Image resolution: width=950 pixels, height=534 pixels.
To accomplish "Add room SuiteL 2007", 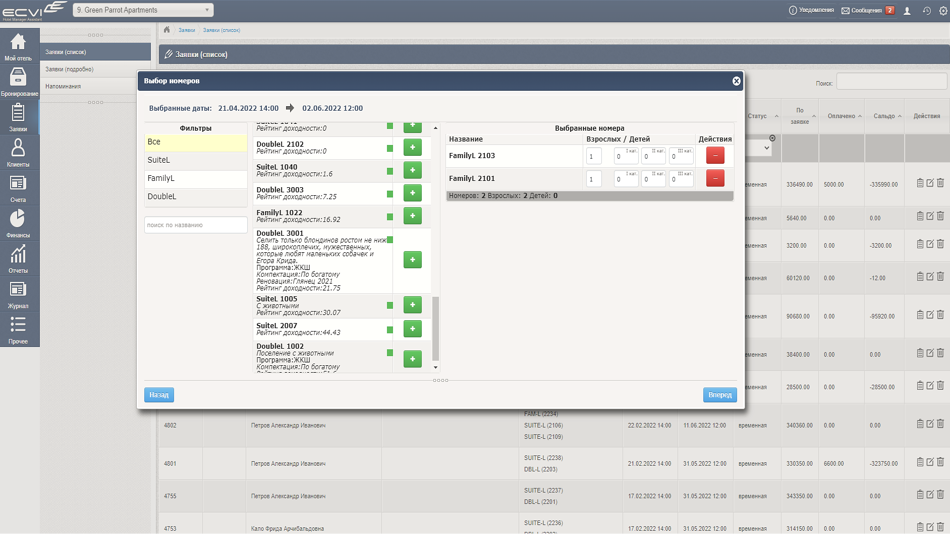I will pos(413,329).
